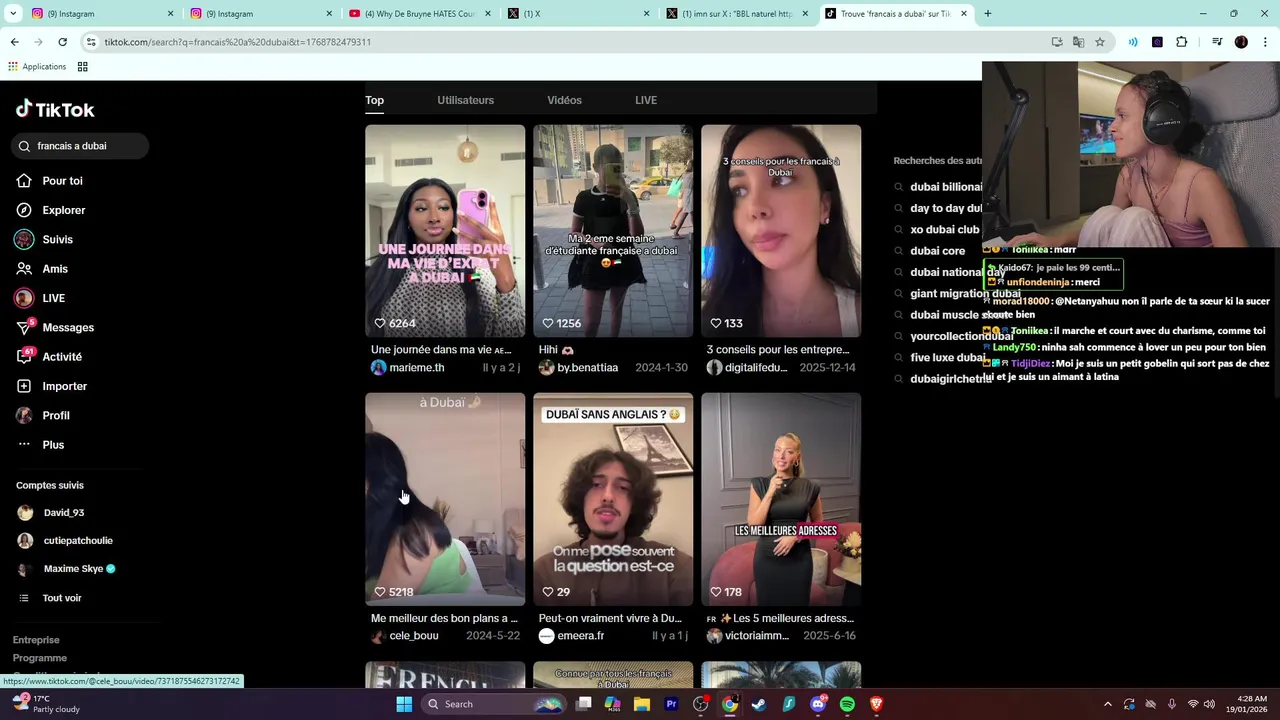Go back with the browser back arrow
Screen dimensions: 1280x720
click(14, 42)
